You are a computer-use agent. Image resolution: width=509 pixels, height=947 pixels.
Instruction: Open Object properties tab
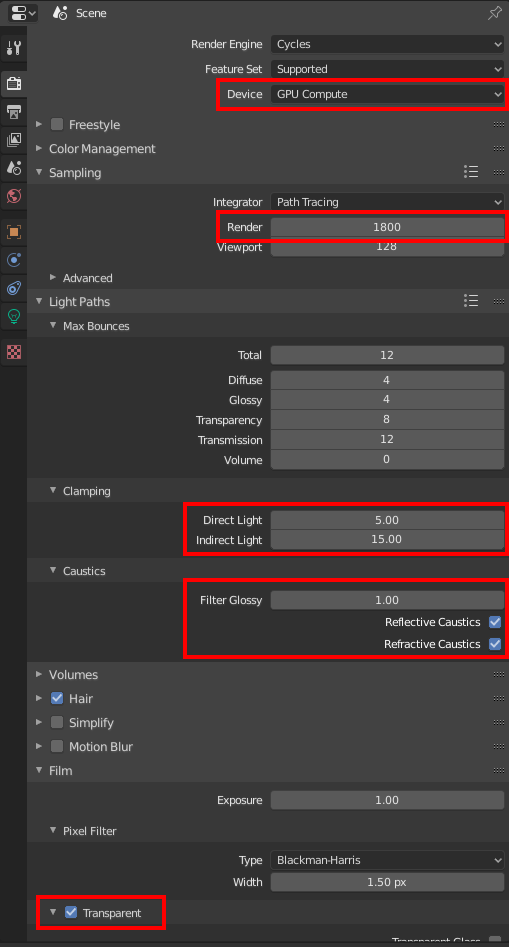(x=14, y=232)
